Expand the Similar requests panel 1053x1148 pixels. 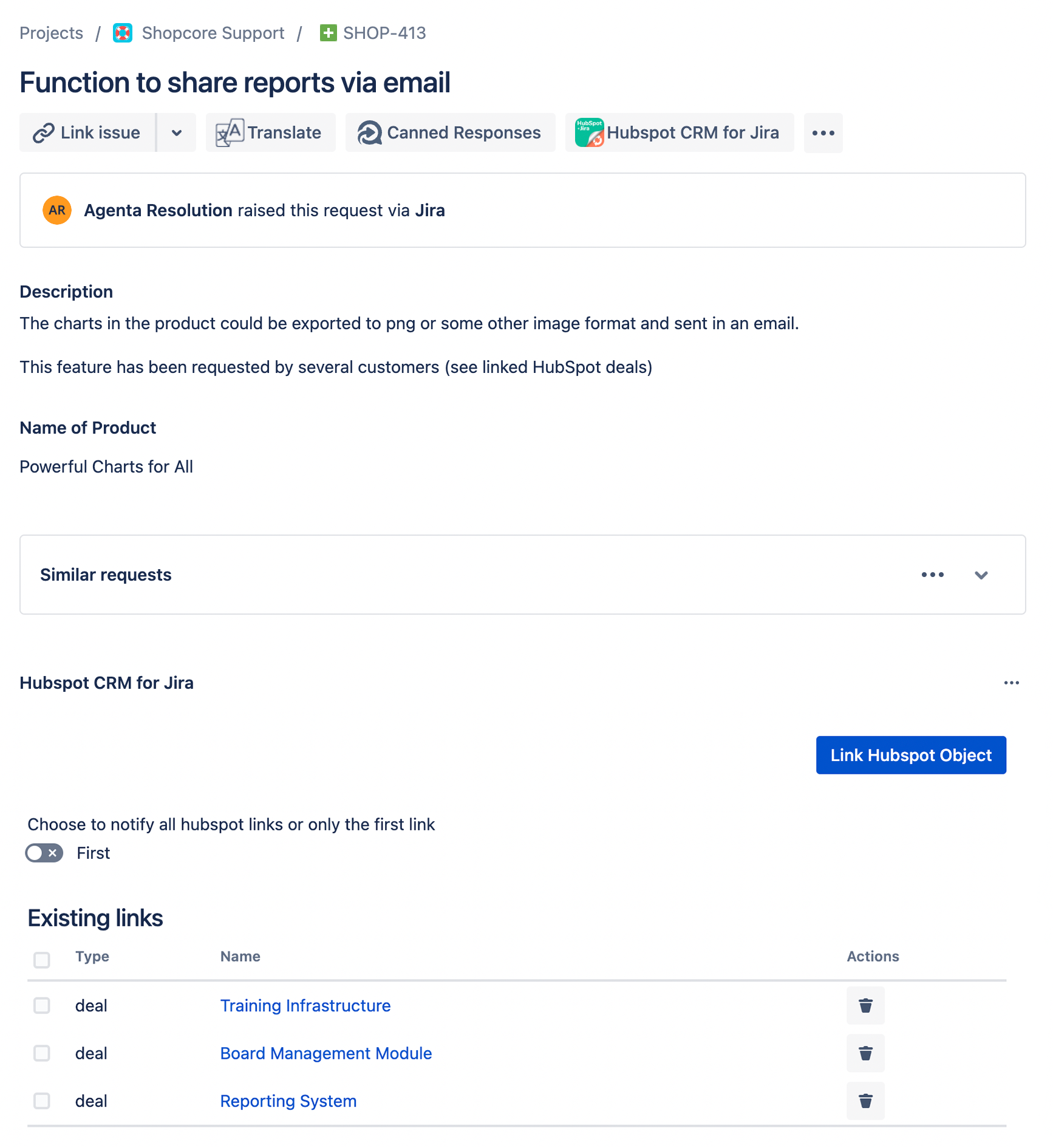981,575
